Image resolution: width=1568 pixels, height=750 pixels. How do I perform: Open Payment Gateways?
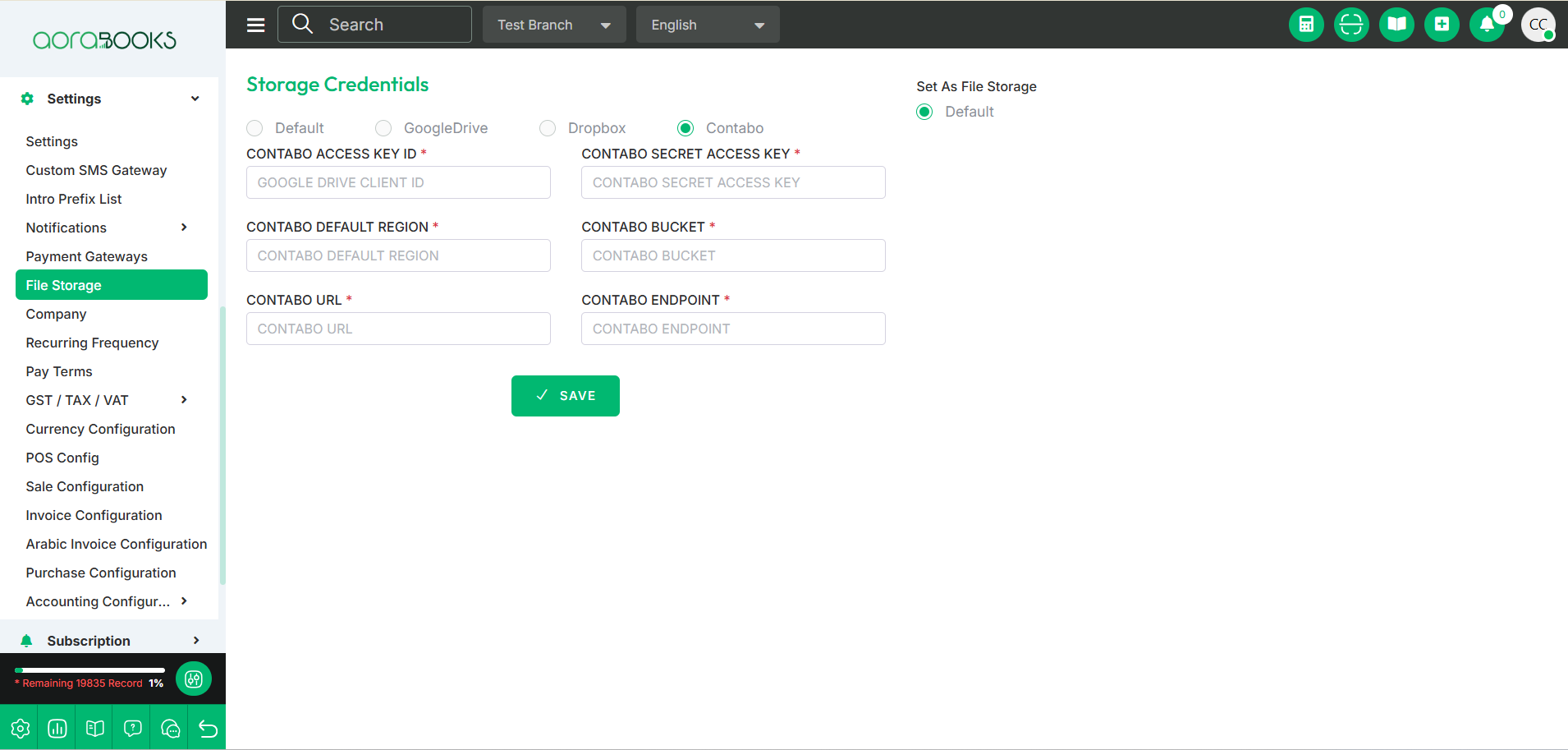click(x=87, y=256)
